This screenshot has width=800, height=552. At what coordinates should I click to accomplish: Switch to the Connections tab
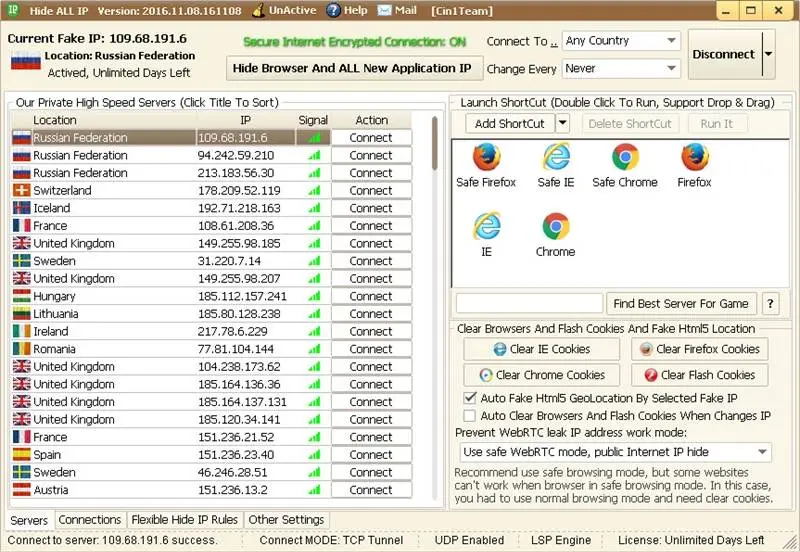90,519
